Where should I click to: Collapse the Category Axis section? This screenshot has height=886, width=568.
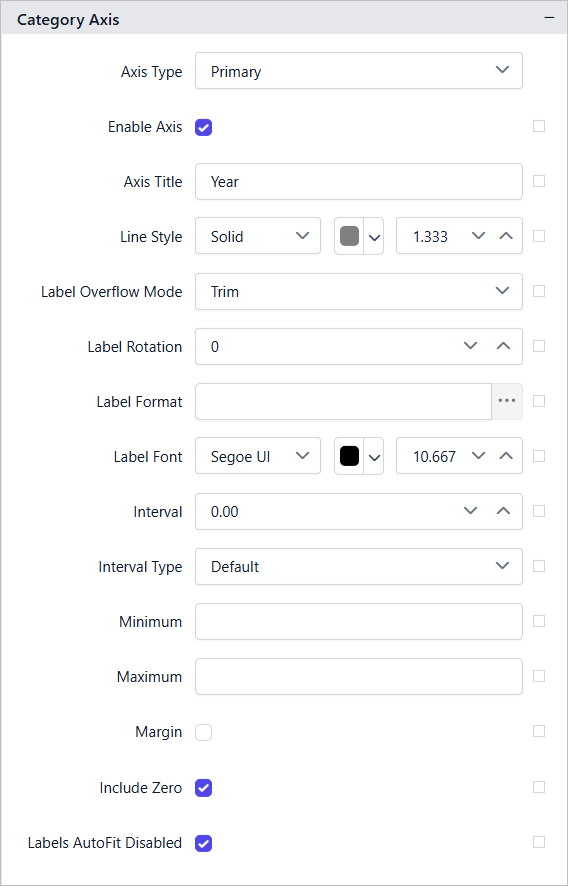(x=549, y=19)
